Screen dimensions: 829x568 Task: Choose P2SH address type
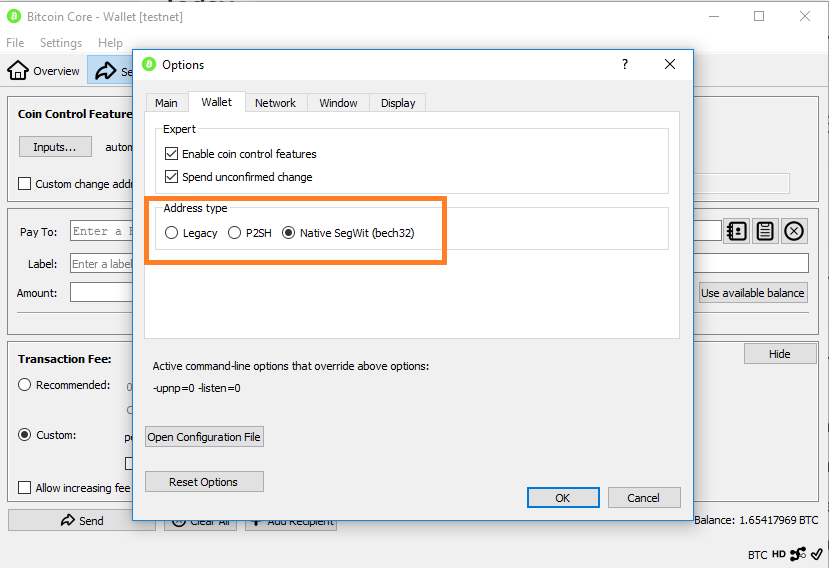pos(235,233)
